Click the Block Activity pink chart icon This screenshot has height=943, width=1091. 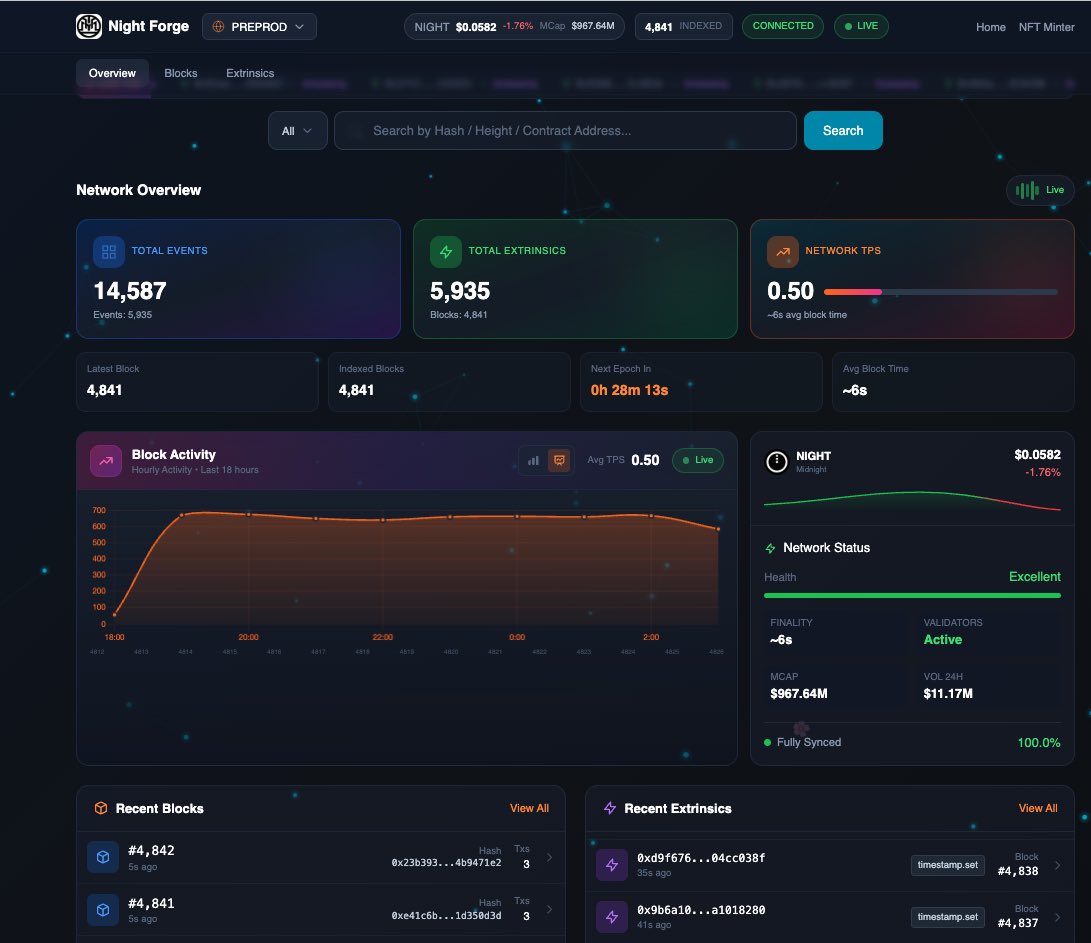point(106,461)
